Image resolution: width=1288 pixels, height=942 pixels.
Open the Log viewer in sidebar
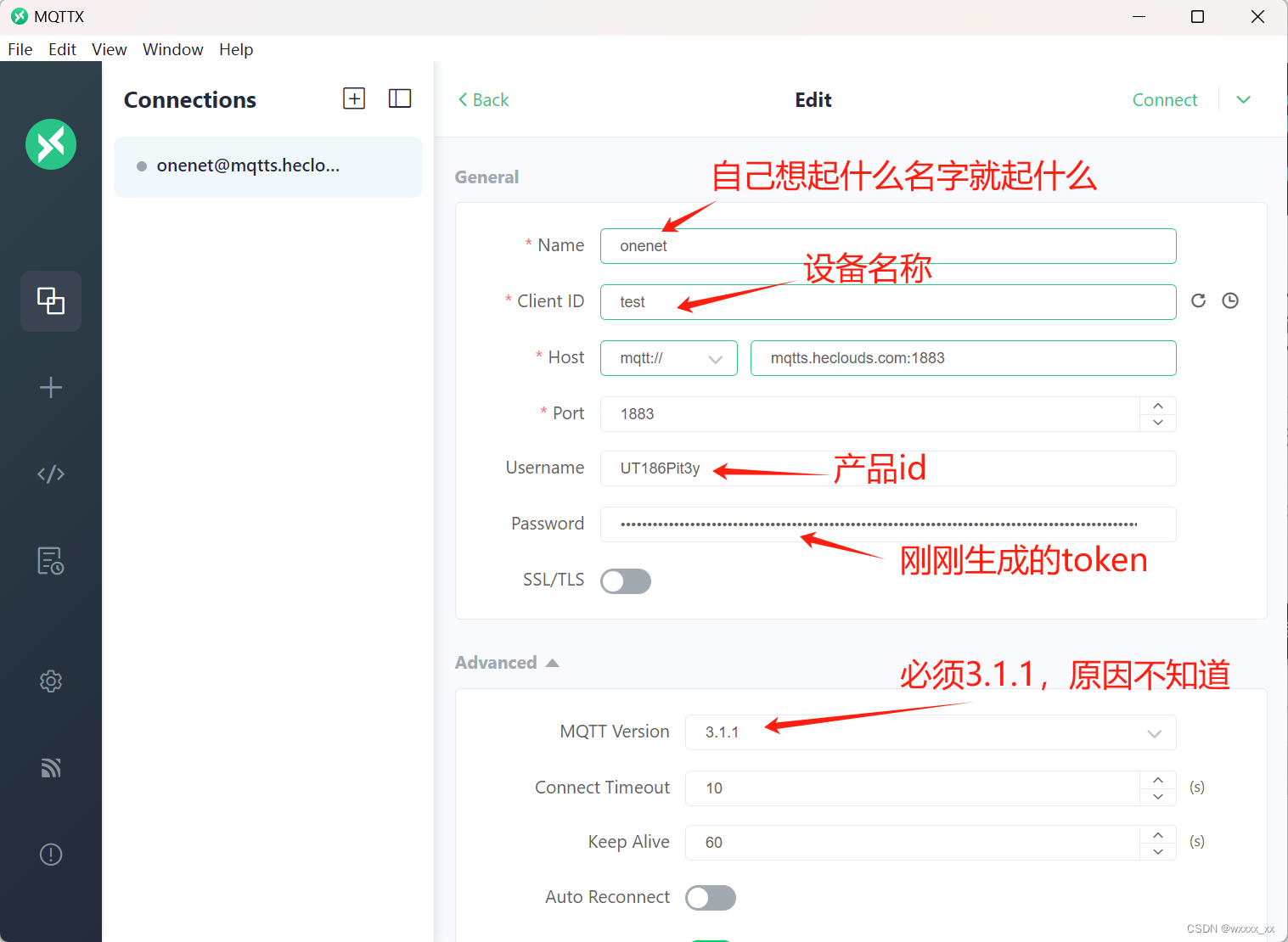point(51,560)
